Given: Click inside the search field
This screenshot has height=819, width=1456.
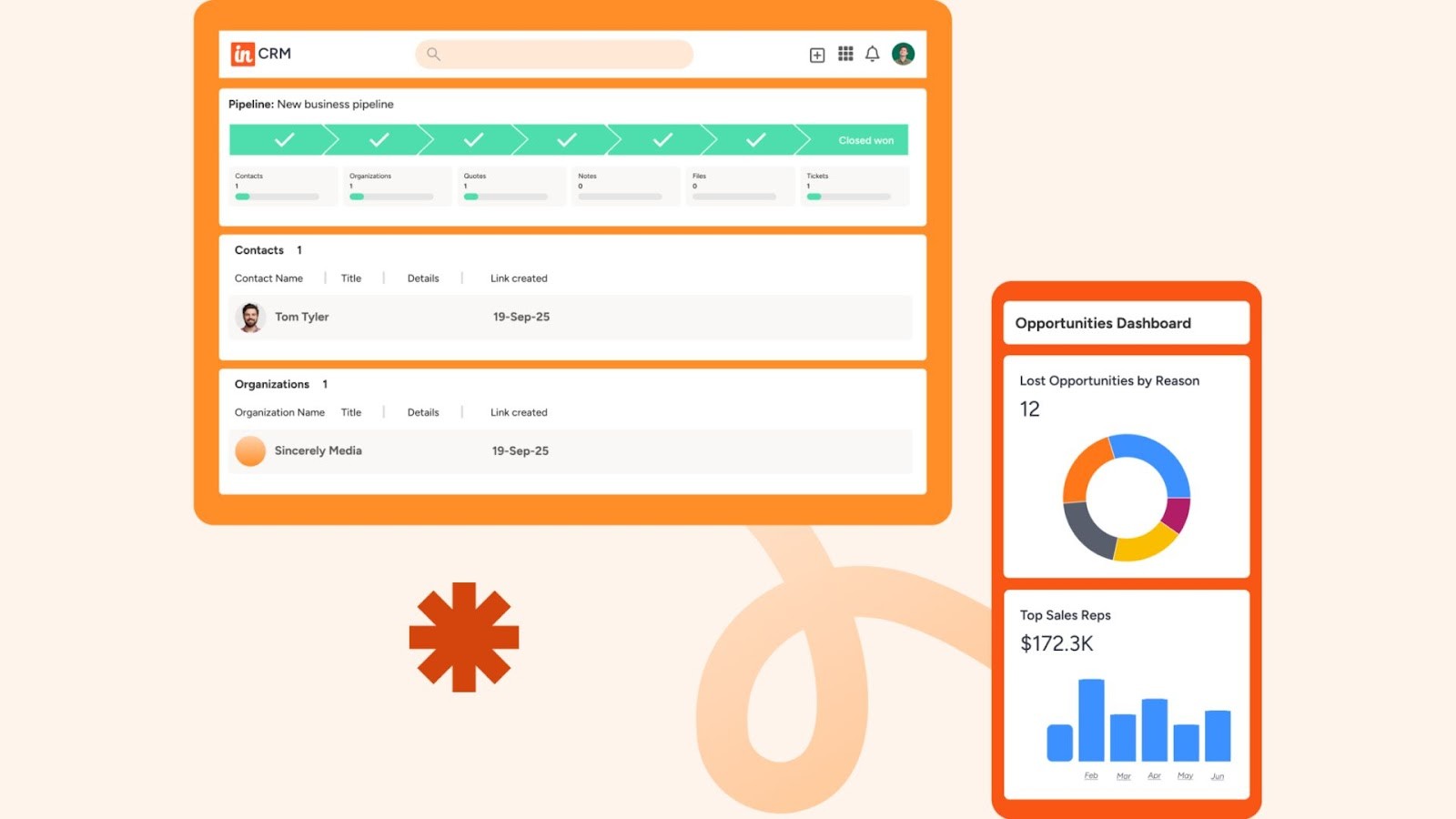Looking at the screenshot, I should (x=555, y=55).
